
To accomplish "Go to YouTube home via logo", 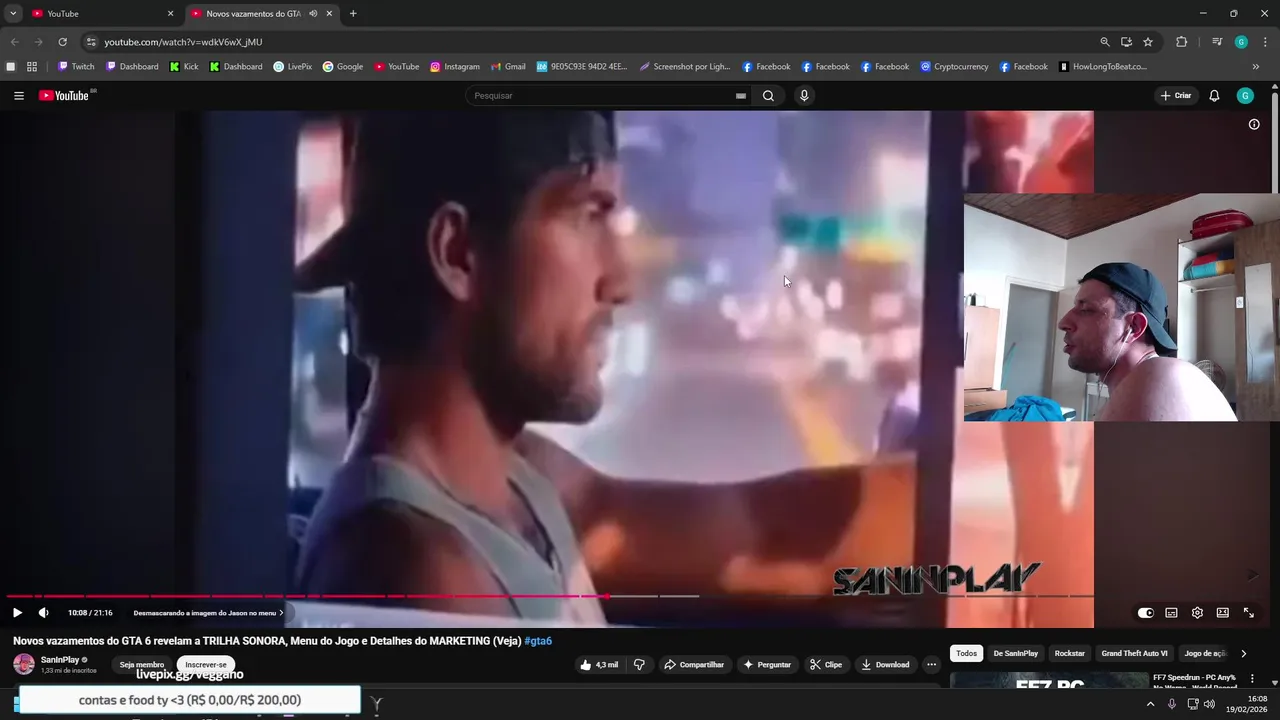I will [x=66, y=96].
